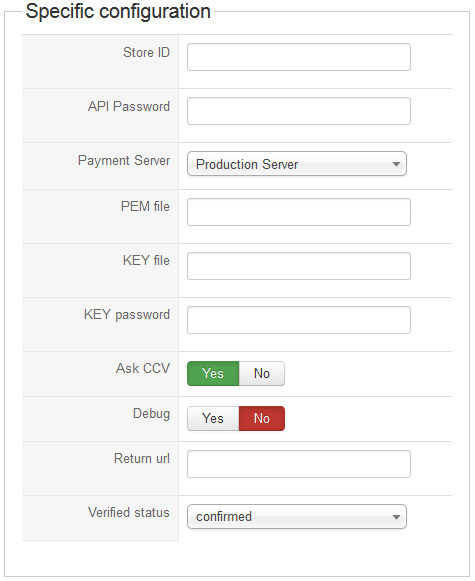Focus the API Password text box

click(x=299, y=111)
